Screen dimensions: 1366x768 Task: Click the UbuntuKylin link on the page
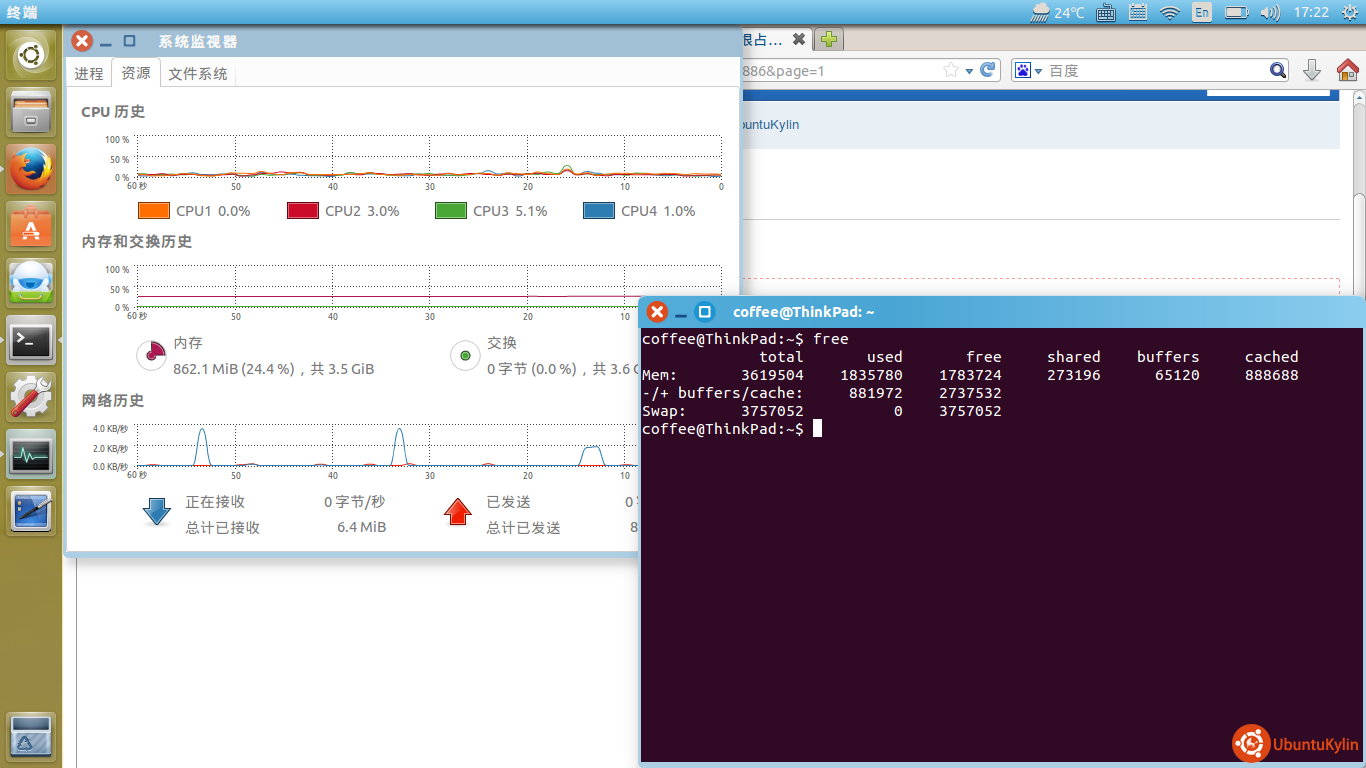click(767, 125)
